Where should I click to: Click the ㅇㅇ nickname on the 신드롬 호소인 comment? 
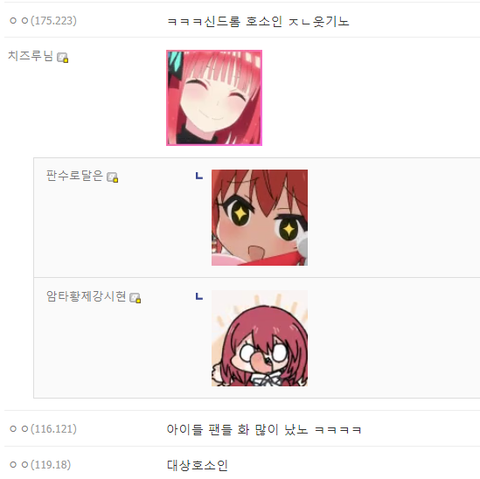click(x=19, y=21)
